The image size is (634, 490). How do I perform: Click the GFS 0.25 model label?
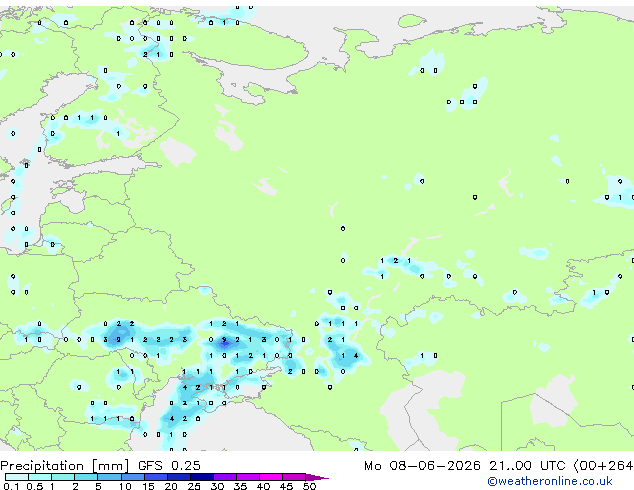(x=169, y=466)
